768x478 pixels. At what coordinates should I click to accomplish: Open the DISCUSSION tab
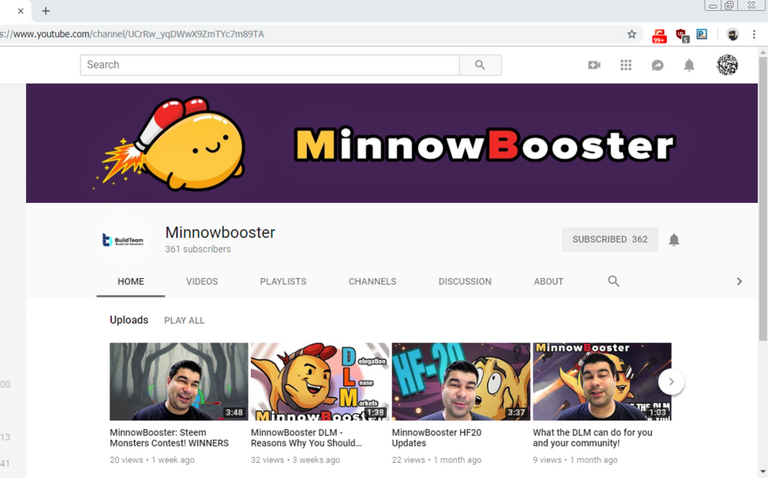(465, 282)
